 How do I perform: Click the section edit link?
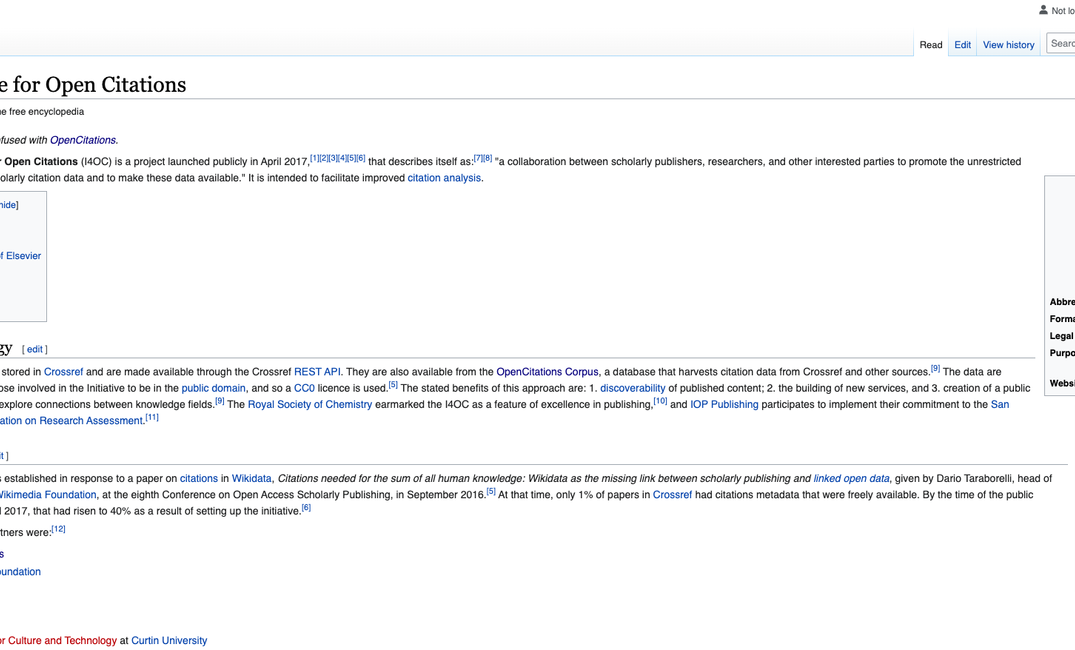pos(35,349)
